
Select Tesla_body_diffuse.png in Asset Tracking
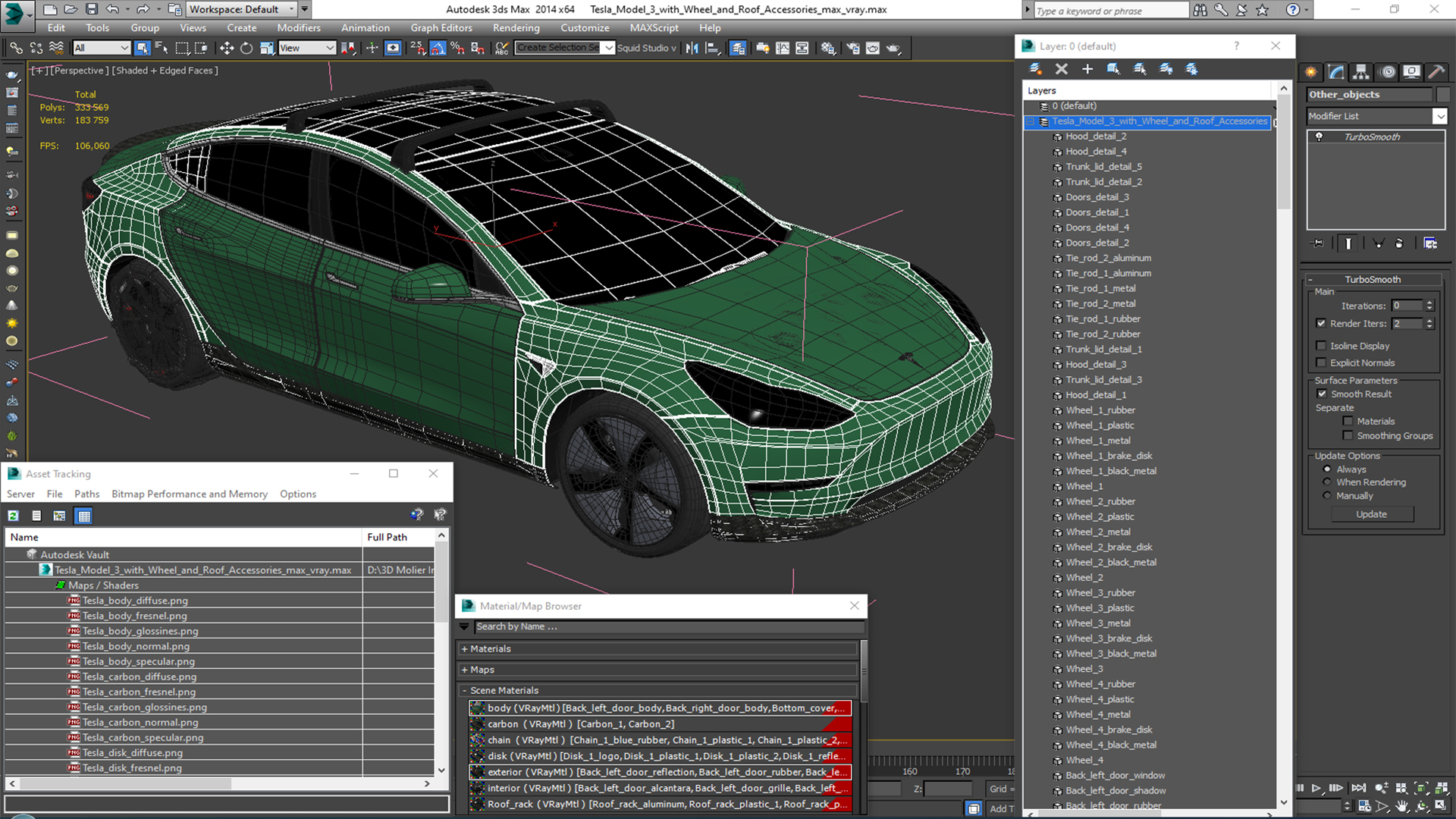135,601
